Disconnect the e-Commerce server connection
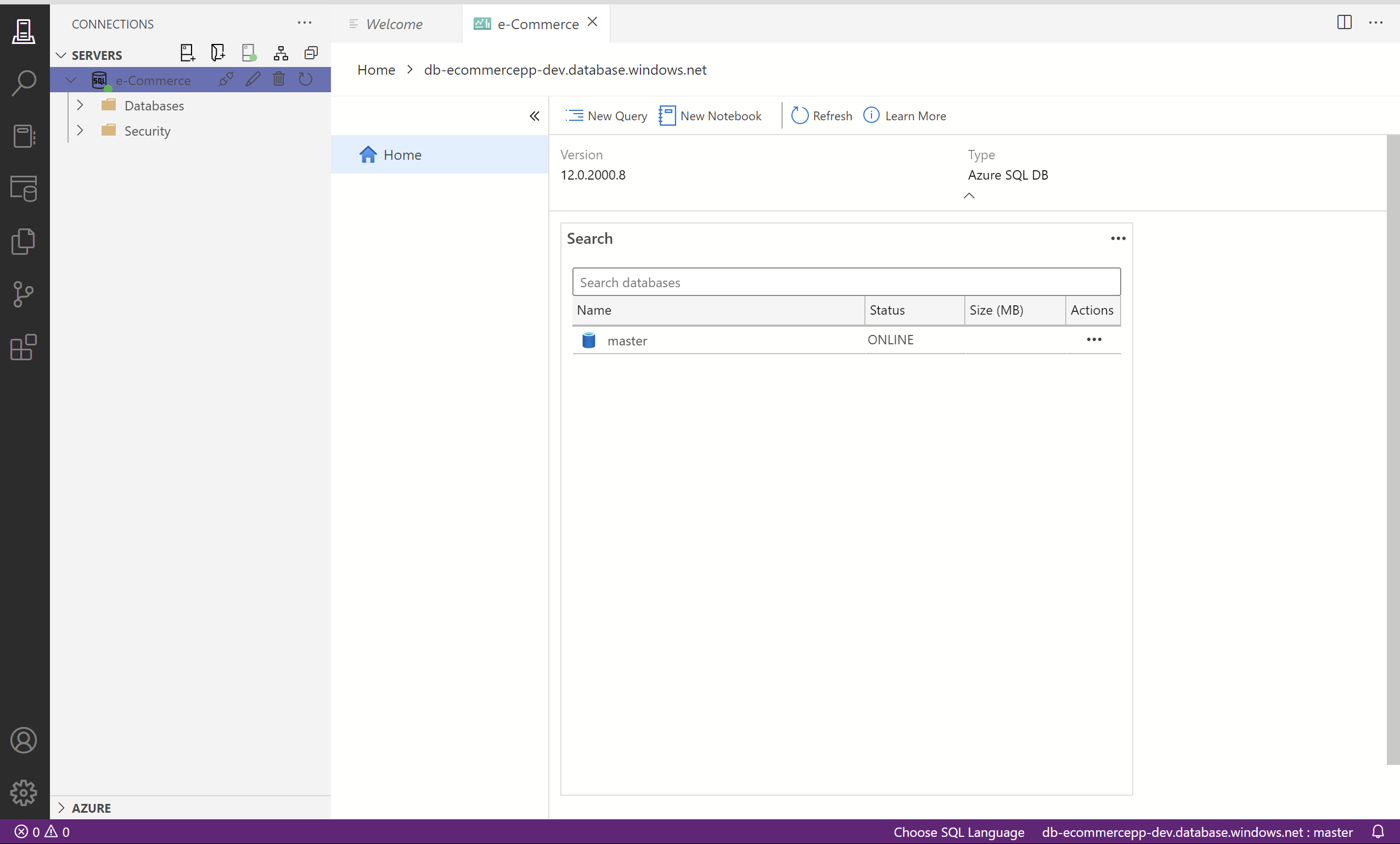 (226, 80)
